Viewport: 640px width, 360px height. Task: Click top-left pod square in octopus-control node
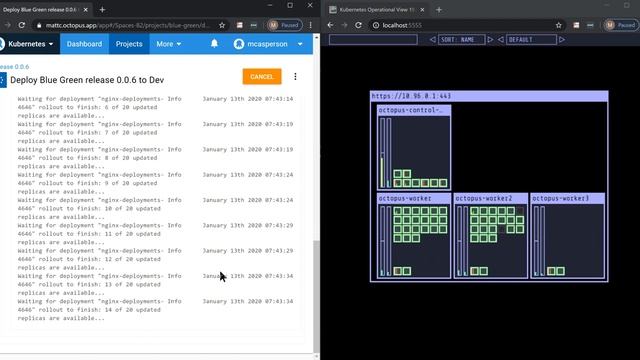point(398,174)
